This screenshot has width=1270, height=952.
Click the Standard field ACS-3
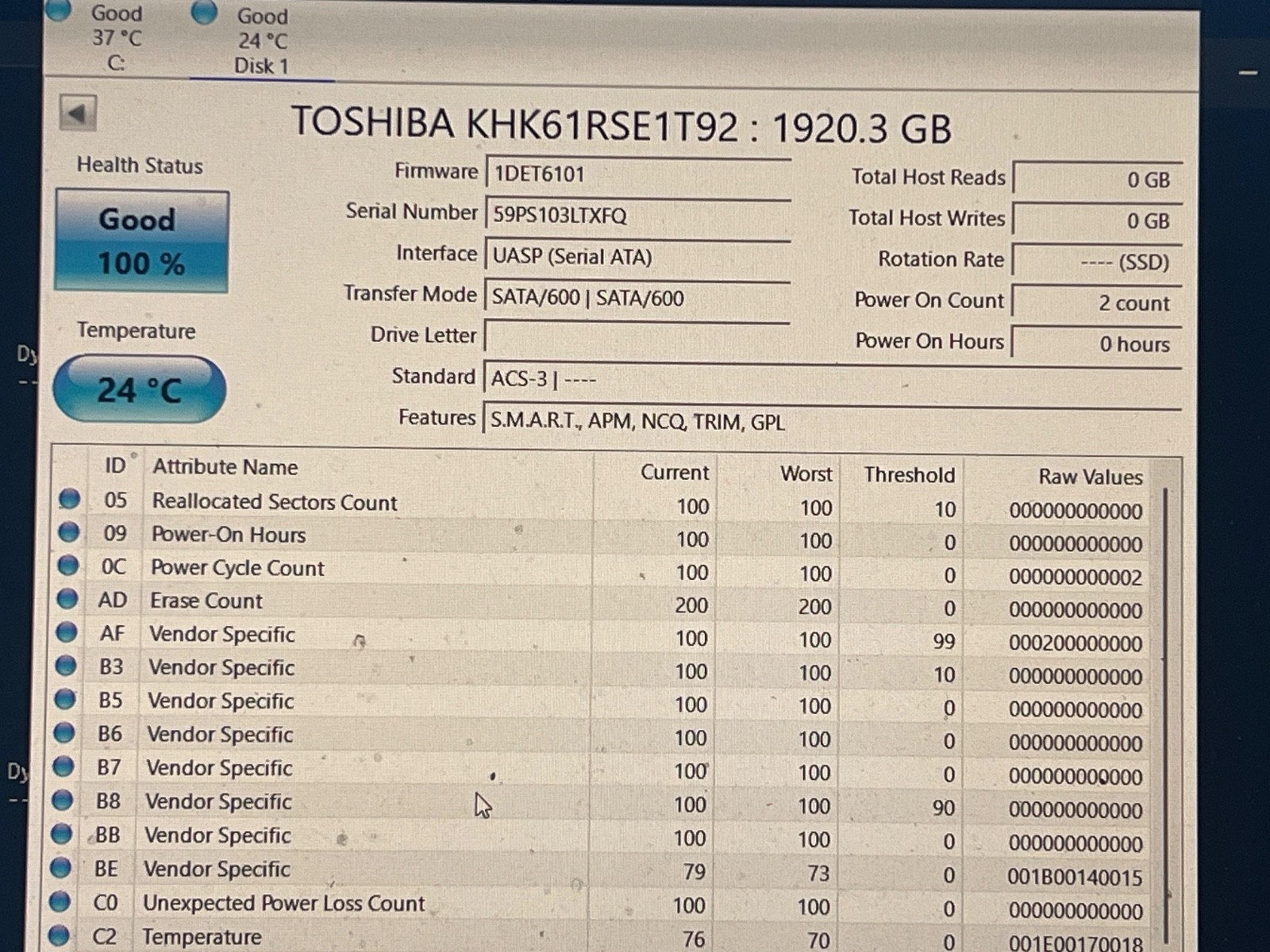[x=832, y=378]
